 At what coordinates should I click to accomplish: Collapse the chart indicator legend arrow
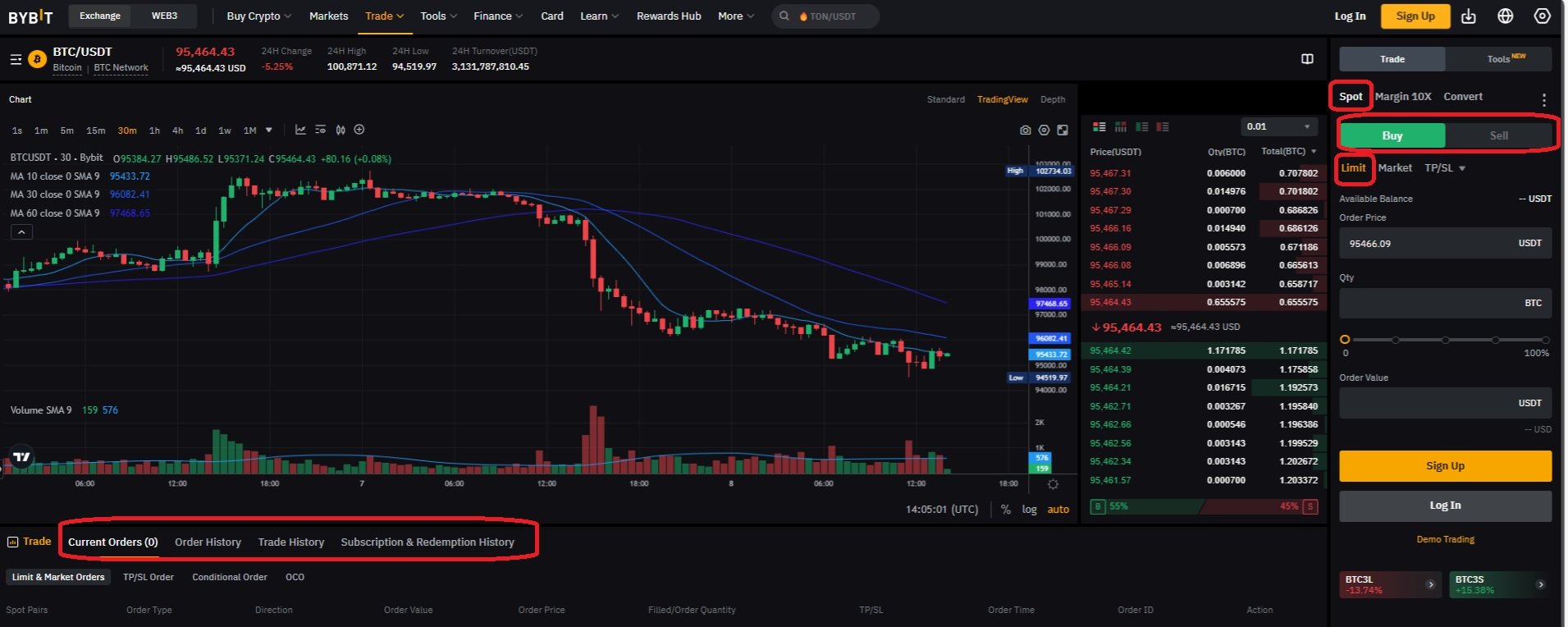point(21,232)
